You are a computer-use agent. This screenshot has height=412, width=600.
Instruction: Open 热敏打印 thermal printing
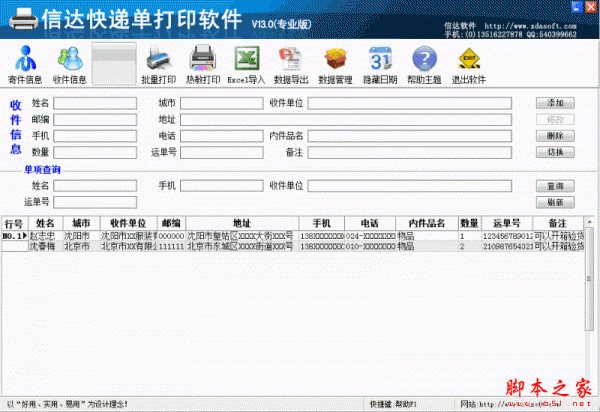click(203, 64)
